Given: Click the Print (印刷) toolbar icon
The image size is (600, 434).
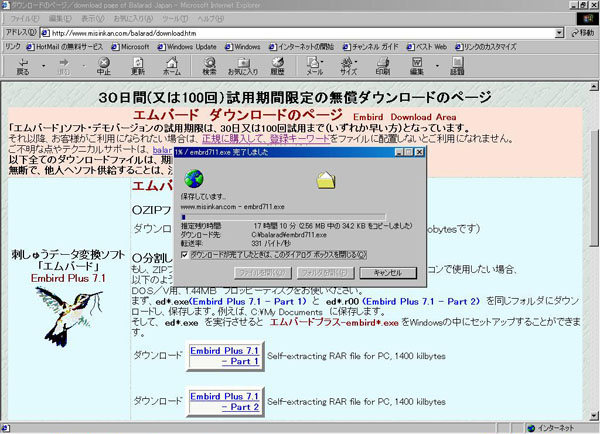Looking at the screenshot, I should coord(383,66).
